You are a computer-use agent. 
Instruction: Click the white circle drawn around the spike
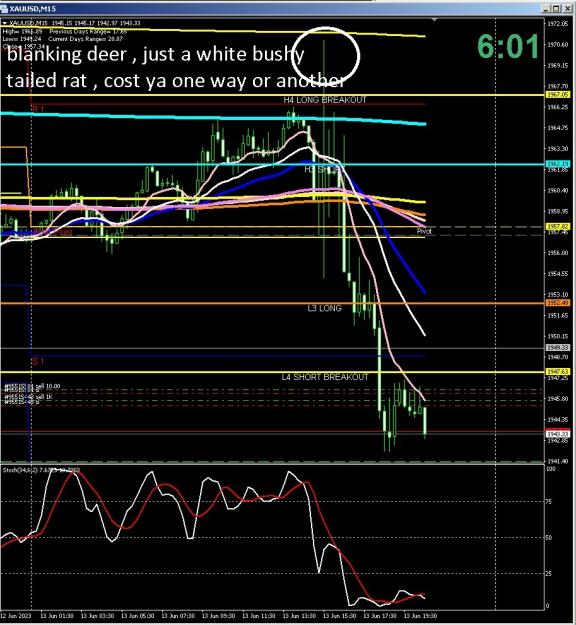[325, 56]
